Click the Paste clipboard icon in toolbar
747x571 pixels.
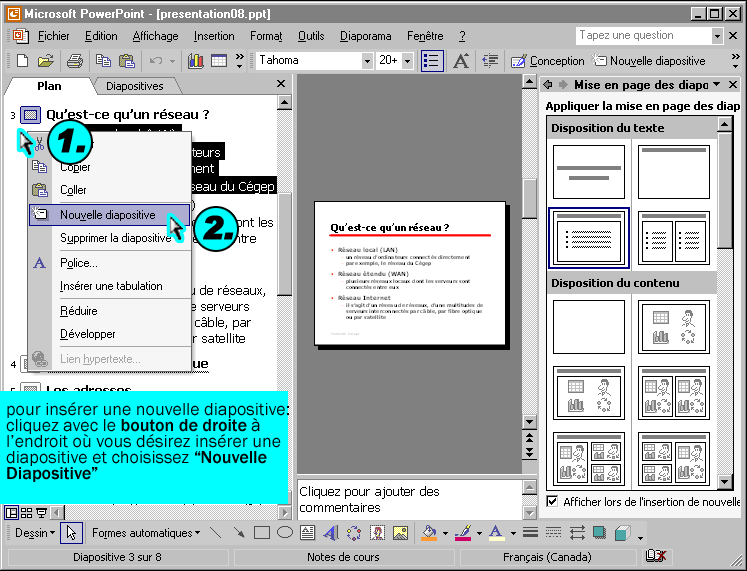point(127,61)
